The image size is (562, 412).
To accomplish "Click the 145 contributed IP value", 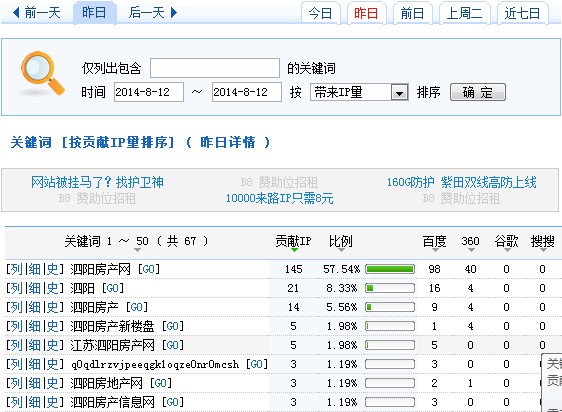I will point(294,269).
